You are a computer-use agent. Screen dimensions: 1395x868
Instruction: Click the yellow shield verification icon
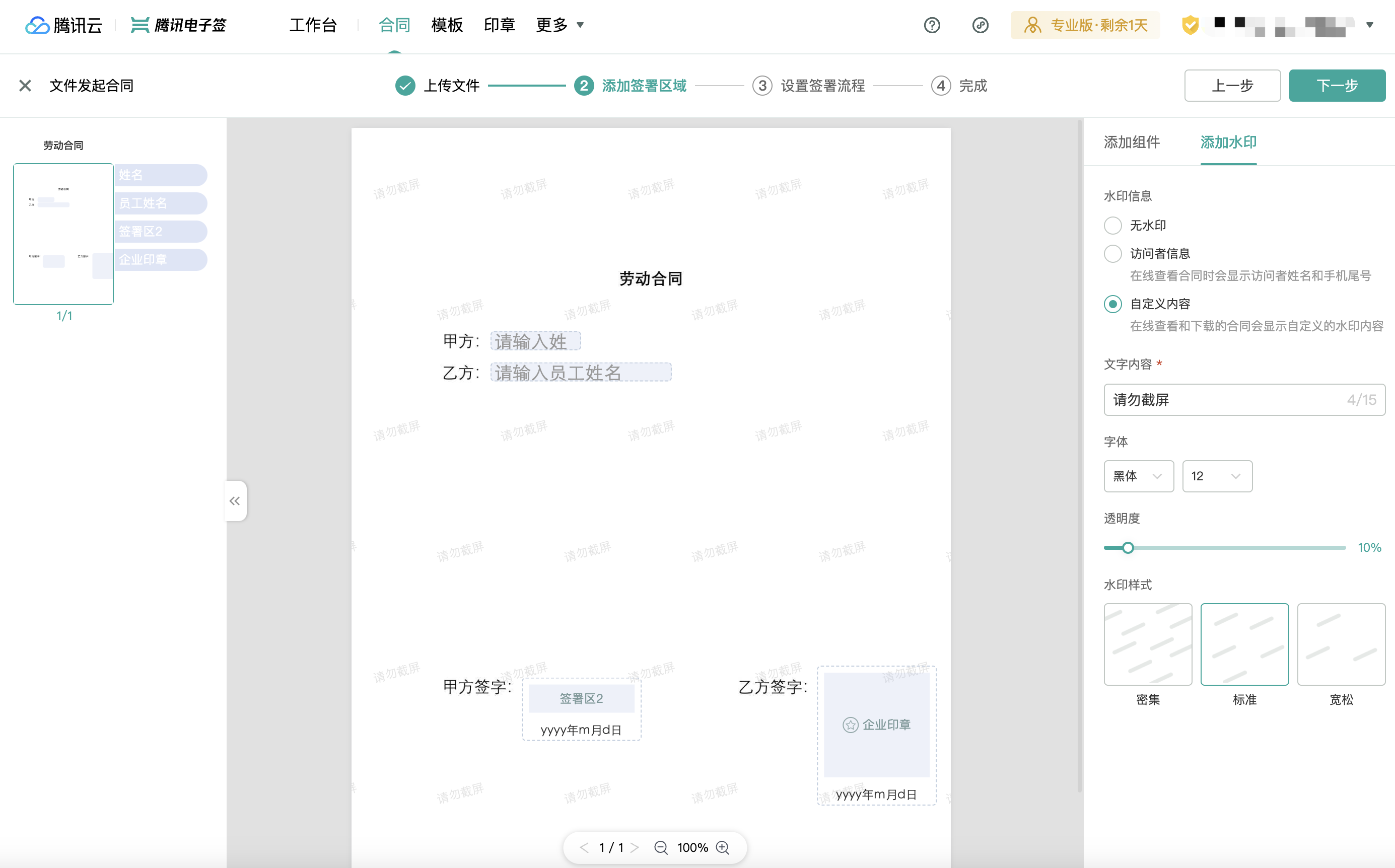(1190, 25)
